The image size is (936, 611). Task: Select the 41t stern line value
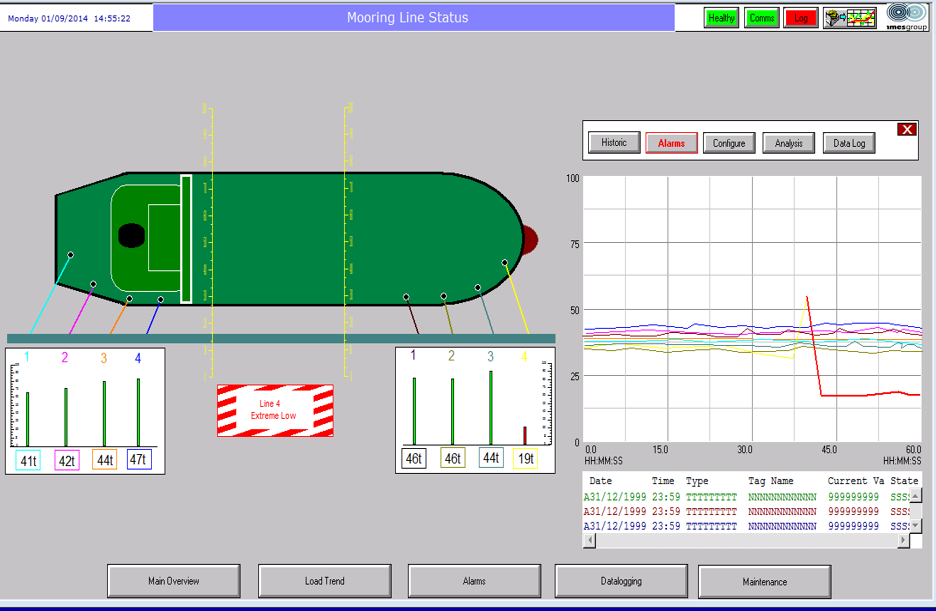tap(28, 461)
